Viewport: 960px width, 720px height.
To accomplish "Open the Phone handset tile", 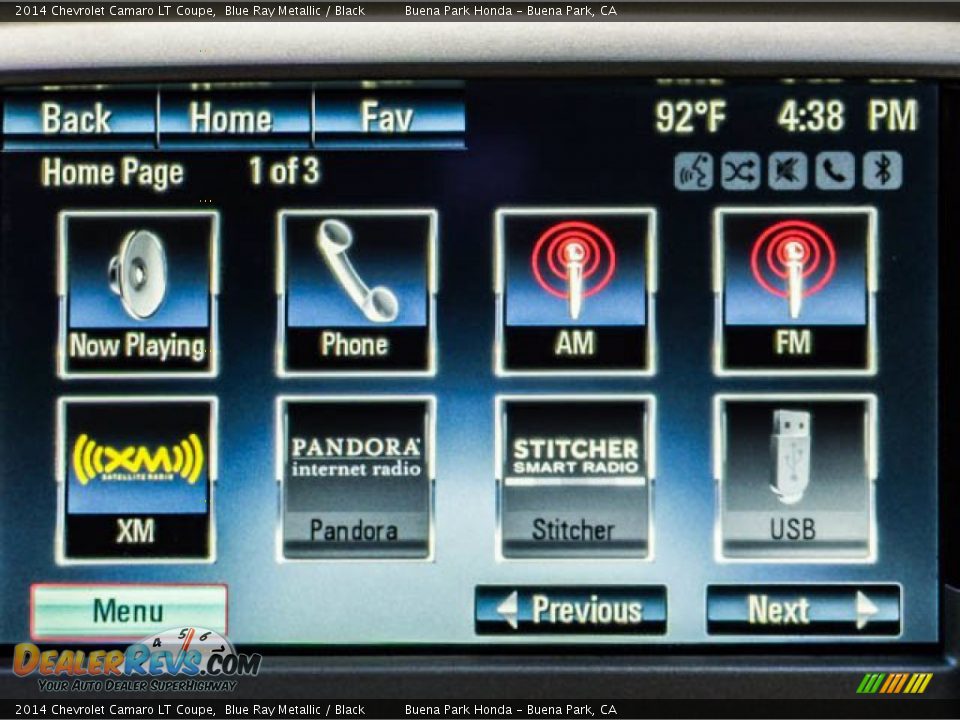I will click(x=356, y=293).
